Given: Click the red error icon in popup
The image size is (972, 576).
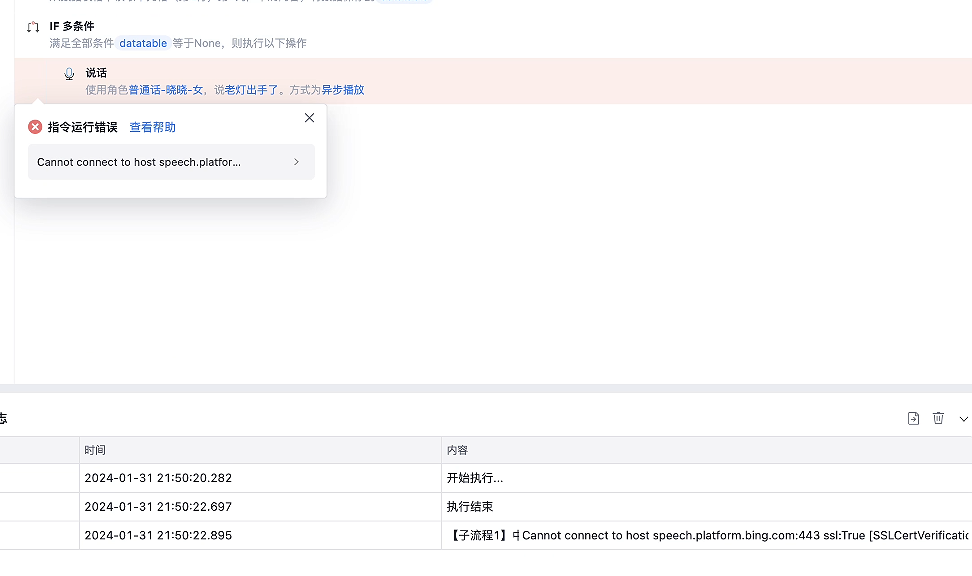Looking at the screenshot, I should 35,127.
